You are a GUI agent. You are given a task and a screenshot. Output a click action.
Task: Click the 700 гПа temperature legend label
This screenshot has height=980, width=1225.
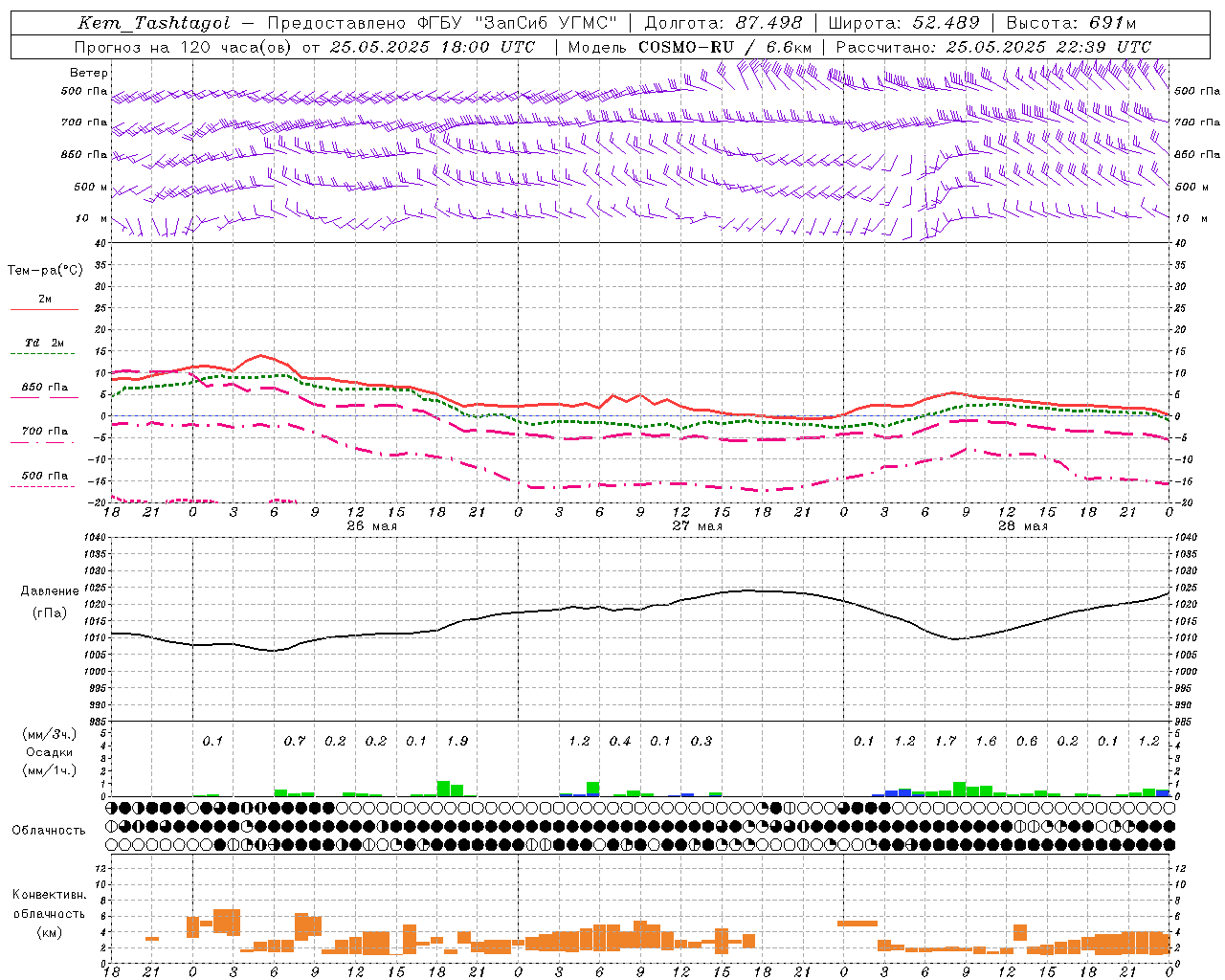(x=45, y=431)
